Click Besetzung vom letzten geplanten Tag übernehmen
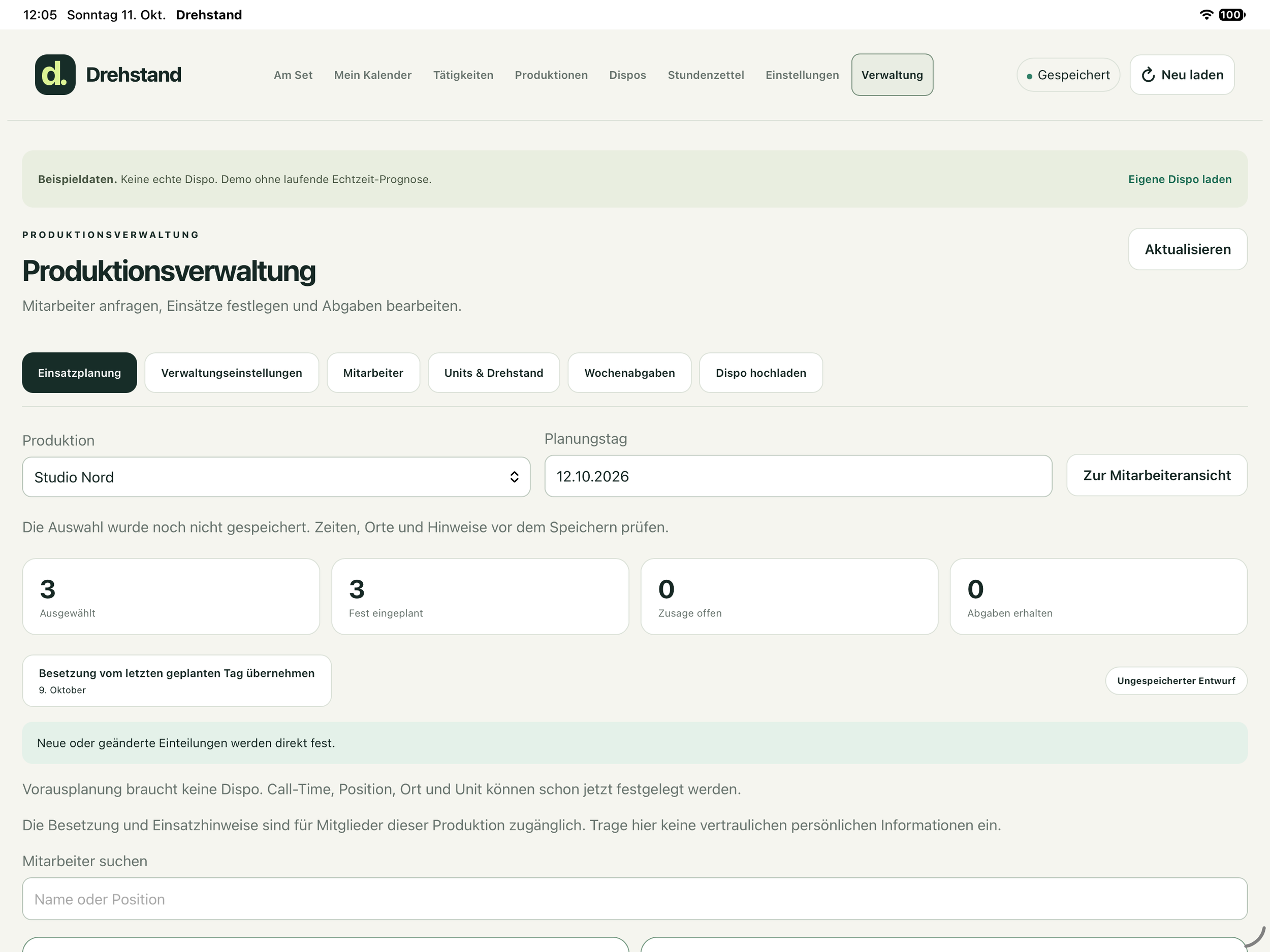 (x=177, y=680)
